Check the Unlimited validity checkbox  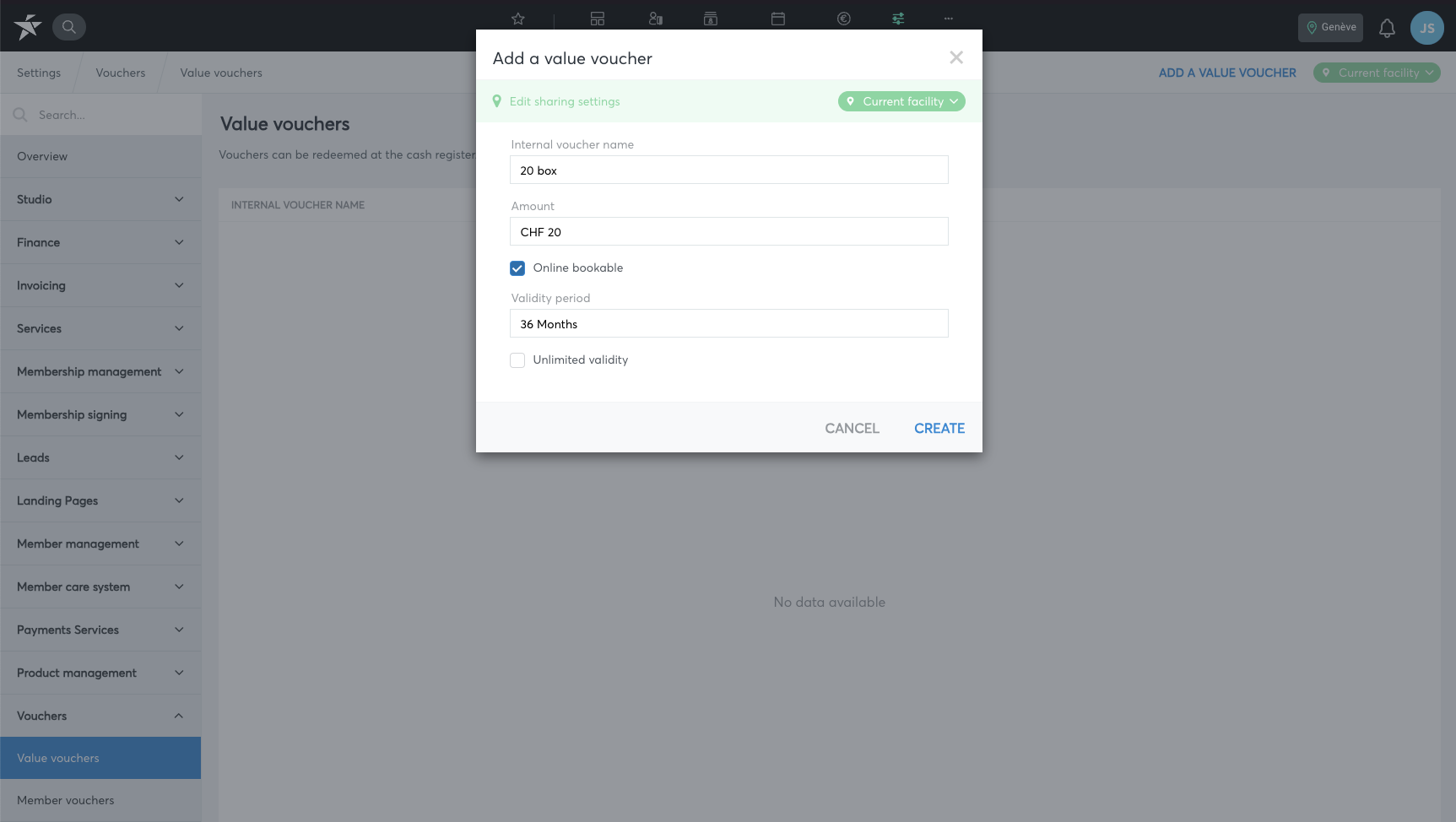click(x=517, y=360)
